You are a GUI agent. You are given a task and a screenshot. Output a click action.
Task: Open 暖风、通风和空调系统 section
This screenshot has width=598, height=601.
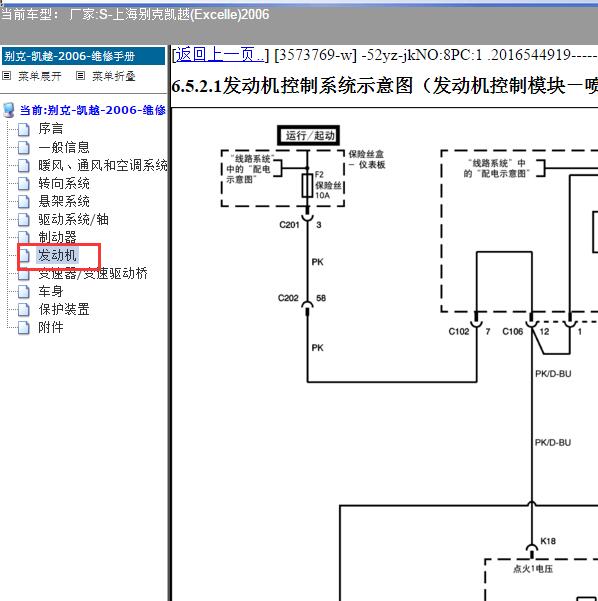click(x=102, y=165)
